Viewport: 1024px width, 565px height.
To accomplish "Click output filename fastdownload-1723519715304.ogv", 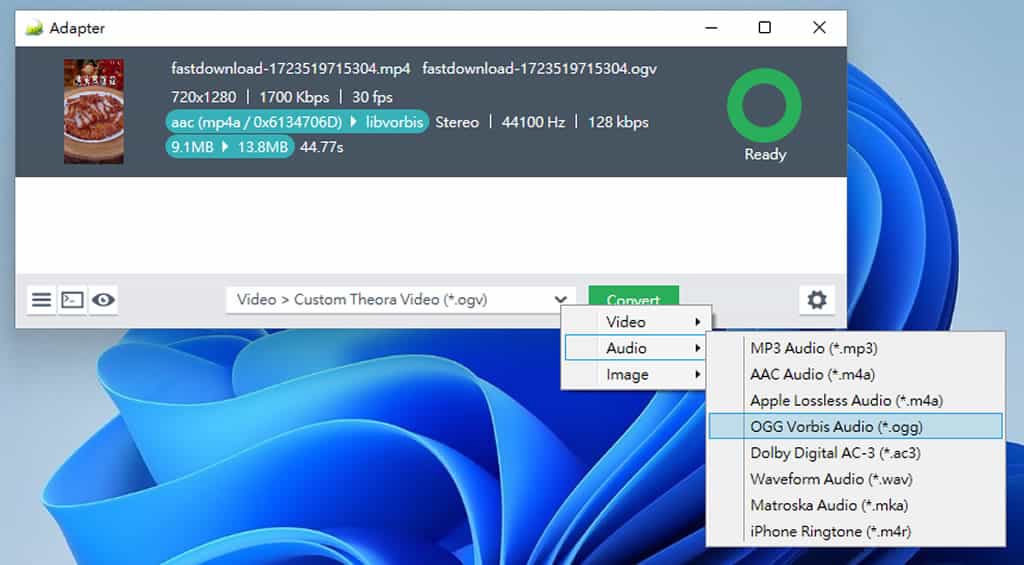I will pos(539,69).
